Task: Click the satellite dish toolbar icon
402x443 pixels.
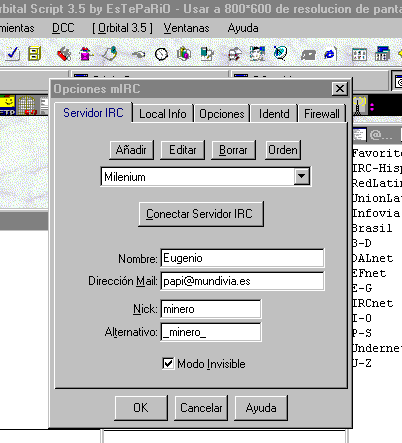Action: click(280, 53)
